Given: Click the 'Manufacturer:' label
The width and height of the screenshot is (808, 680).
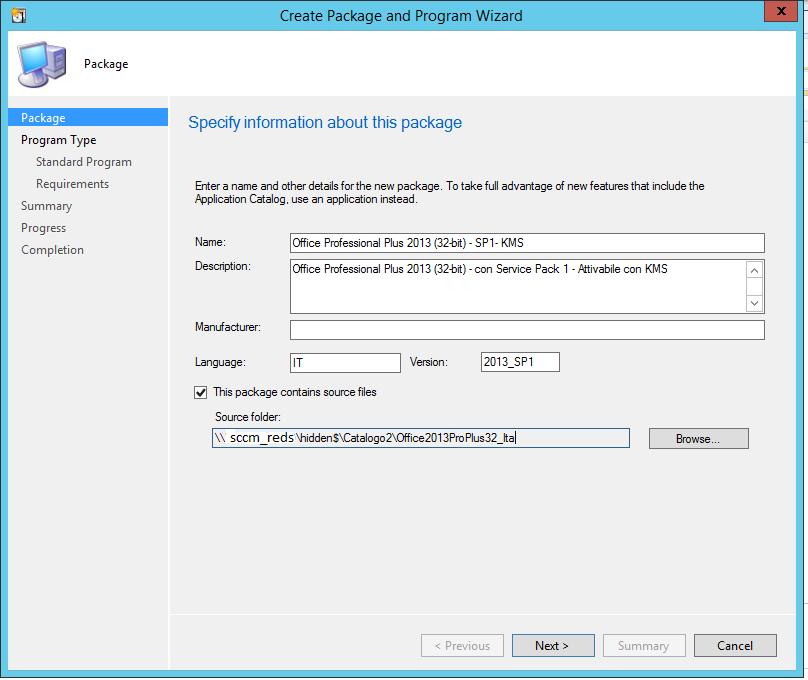Looking at the screenshot, I should coord(228,327).
